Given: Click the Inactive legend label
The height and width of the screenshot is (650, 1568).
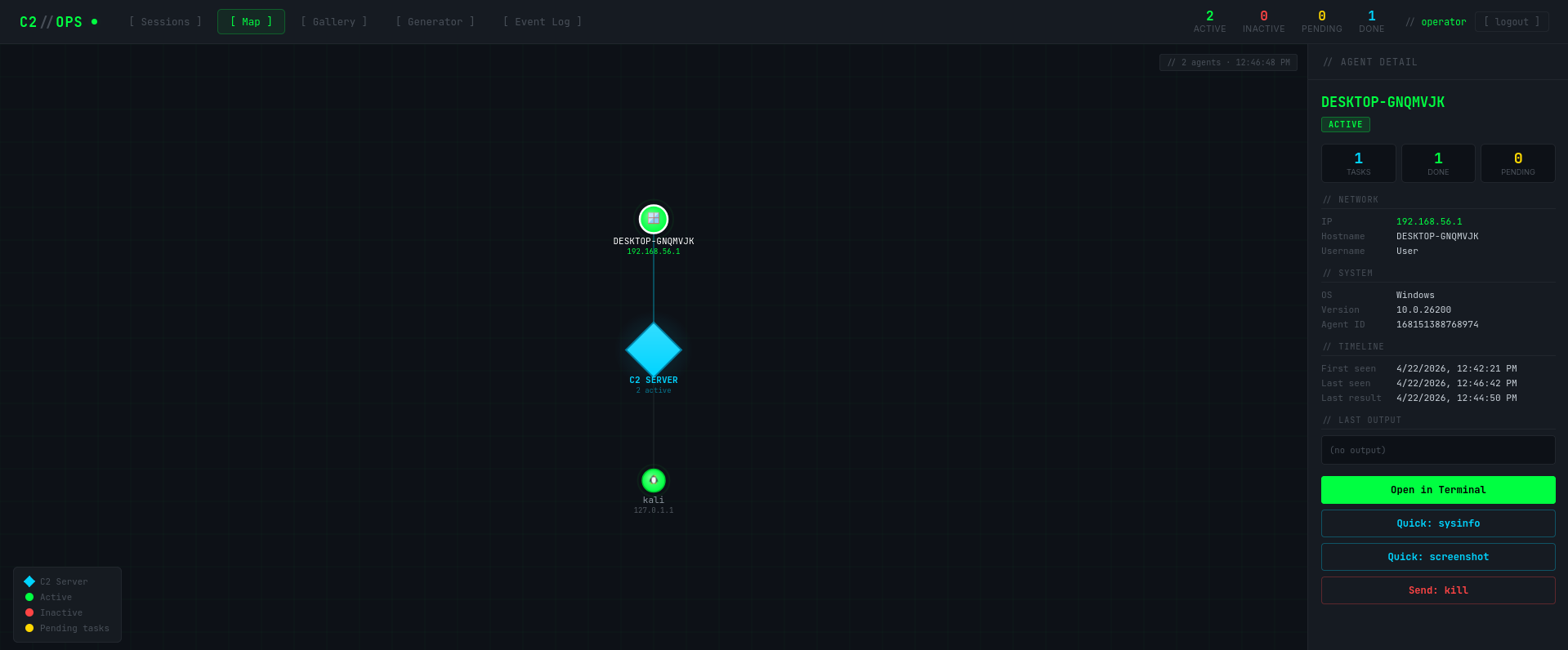Looking at the screenshot, I should 61,612.
